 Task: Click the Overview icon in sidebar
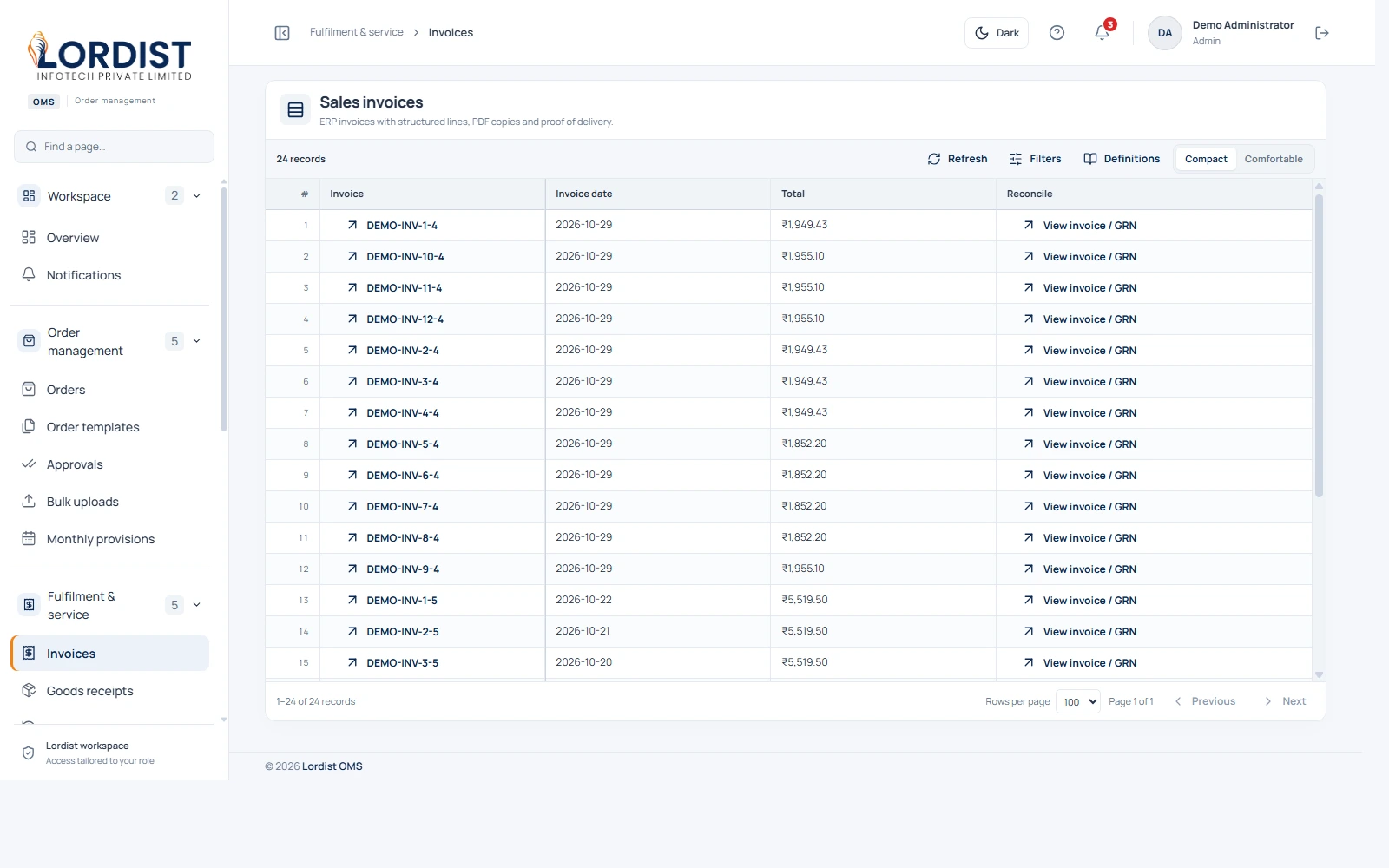29,237
